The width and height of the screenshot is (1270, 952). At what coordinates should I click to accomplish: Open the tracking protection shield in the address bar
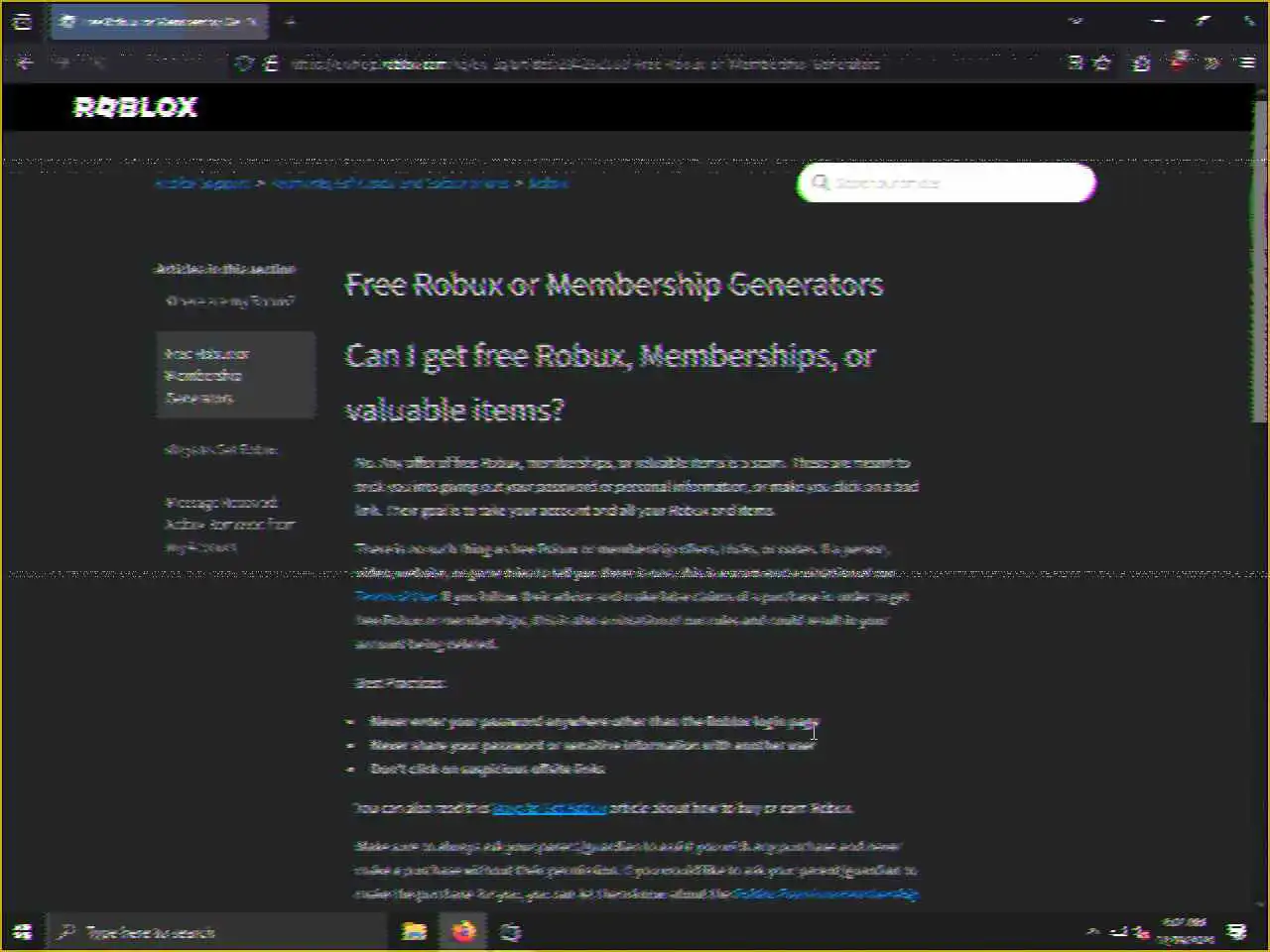click(244, 63)
